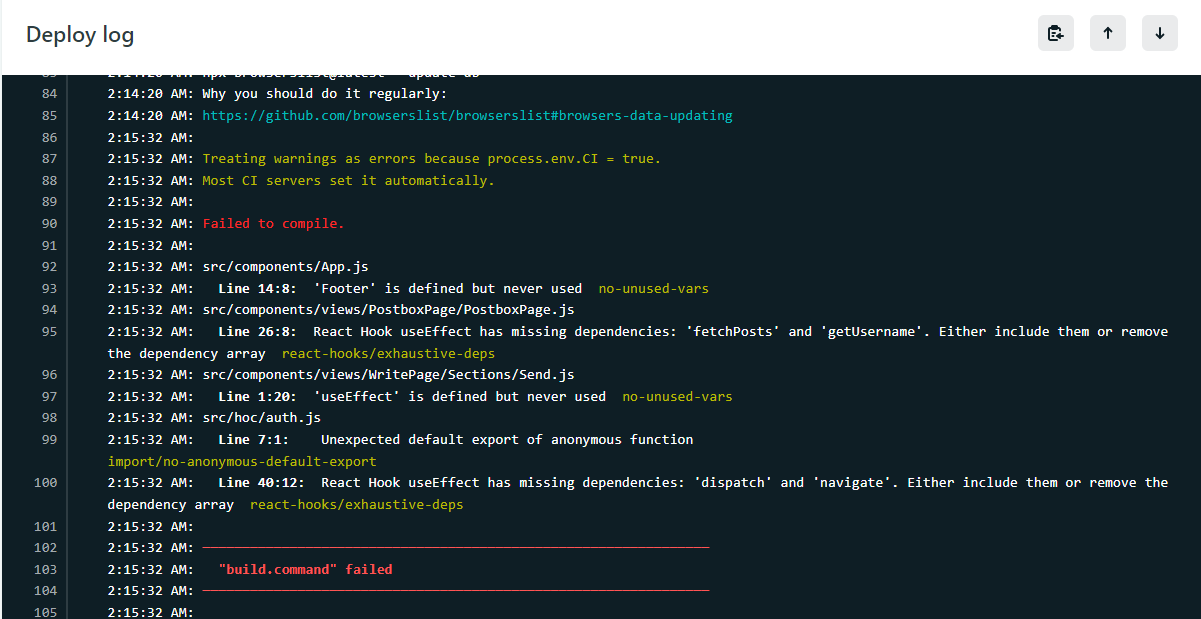
Task: Click line number 105
Action: [44, 612]
